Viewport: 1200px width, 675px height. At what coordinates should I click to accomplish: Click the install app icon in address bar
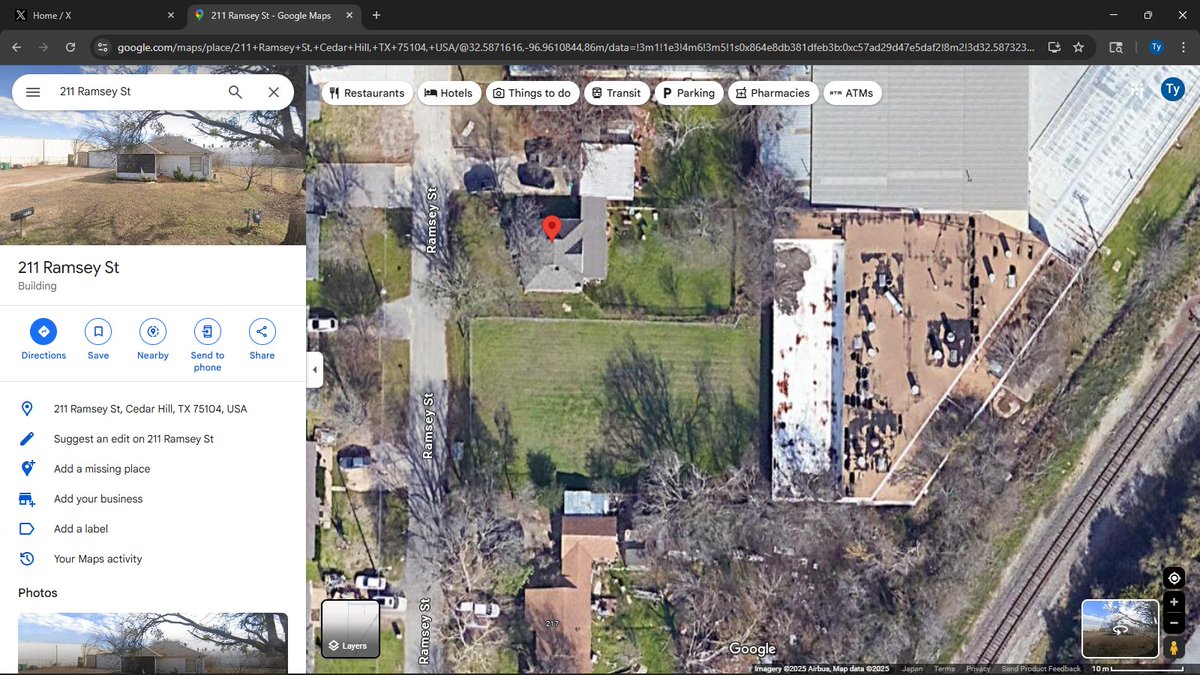1054,47
